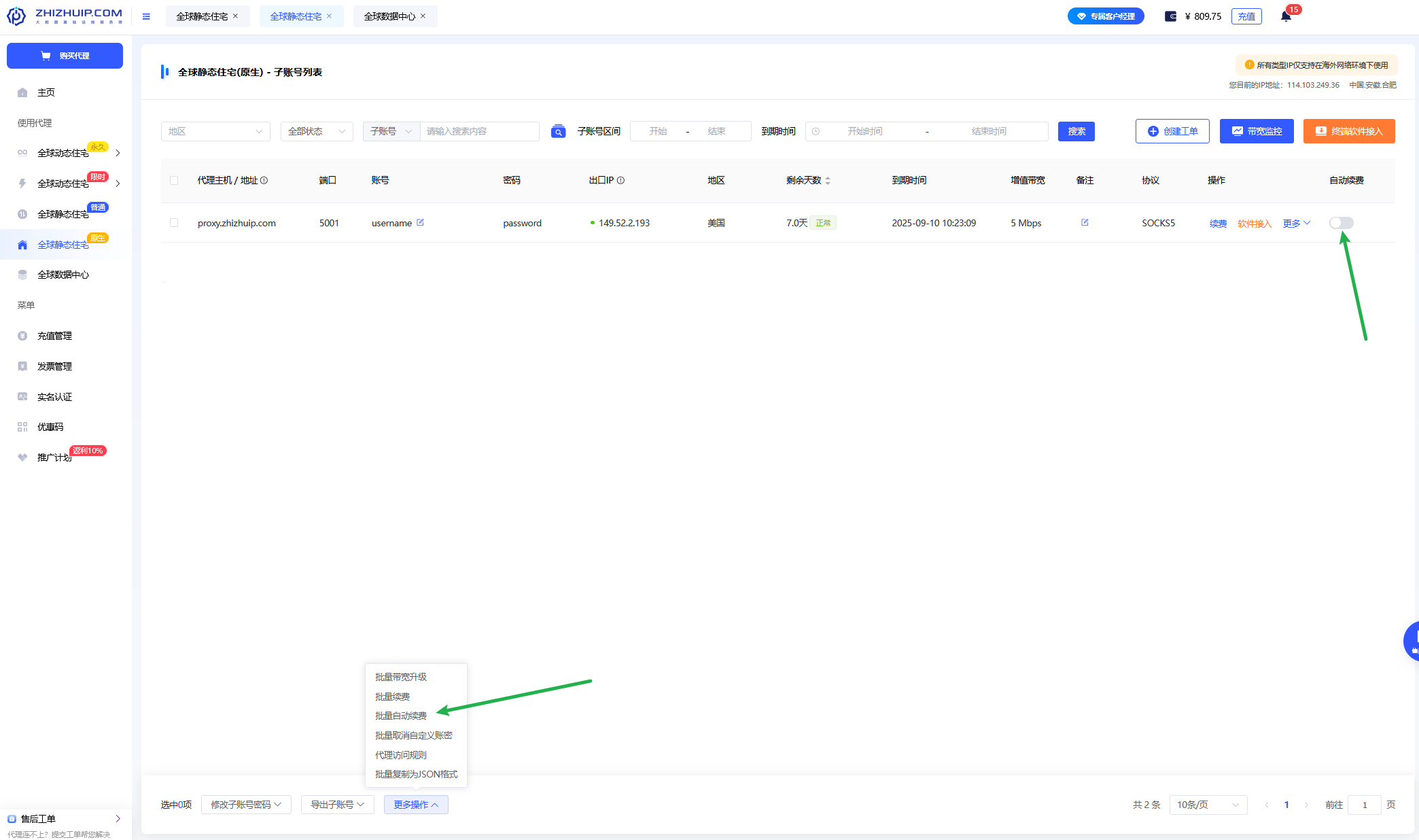Image resolution: width=1419 pixels, height=840 pixels.
Task: Click the search content input field
Action: [479, 131]
